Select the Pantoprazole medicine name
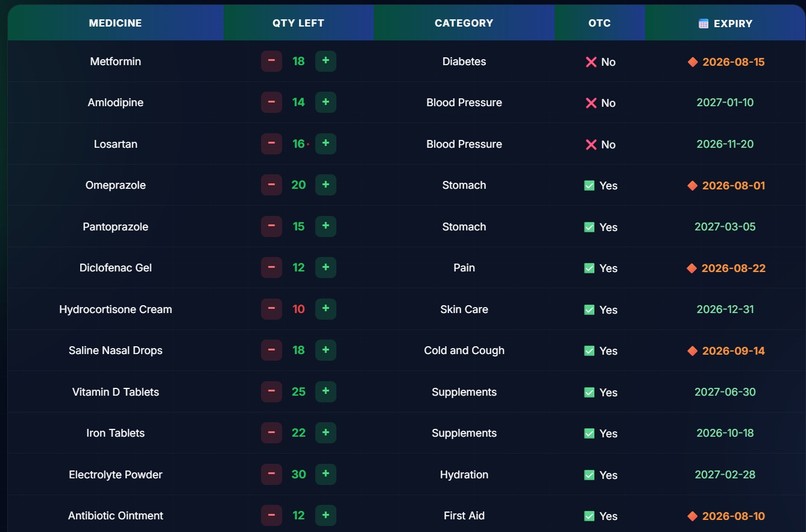The width and height of the screenshot is (806, 532). [x=115, y=227]
